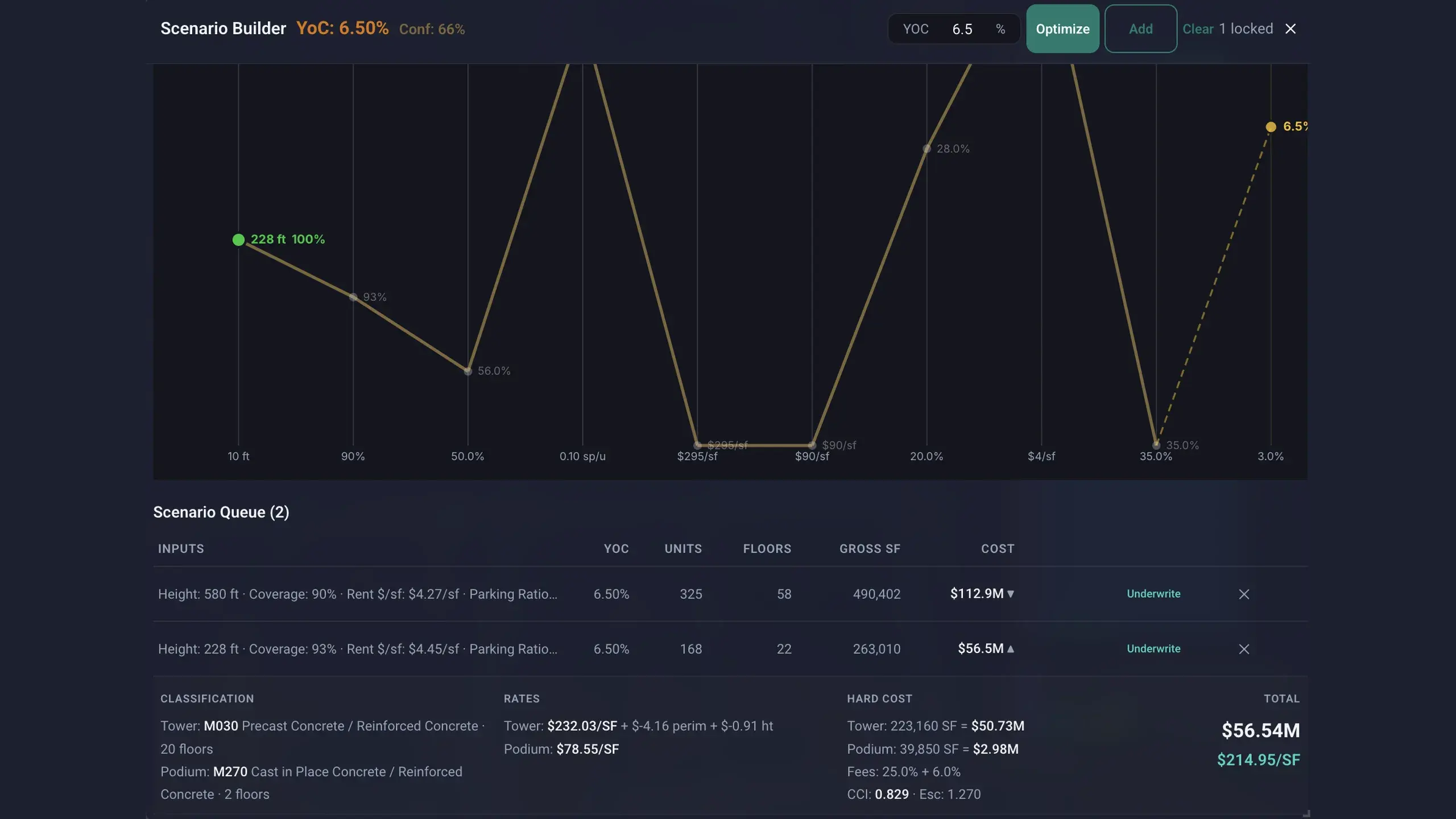Underwrite the 580 ft scenario
The height and width of the screenshot is (819, 1456).
click(x=1153, y=594)
